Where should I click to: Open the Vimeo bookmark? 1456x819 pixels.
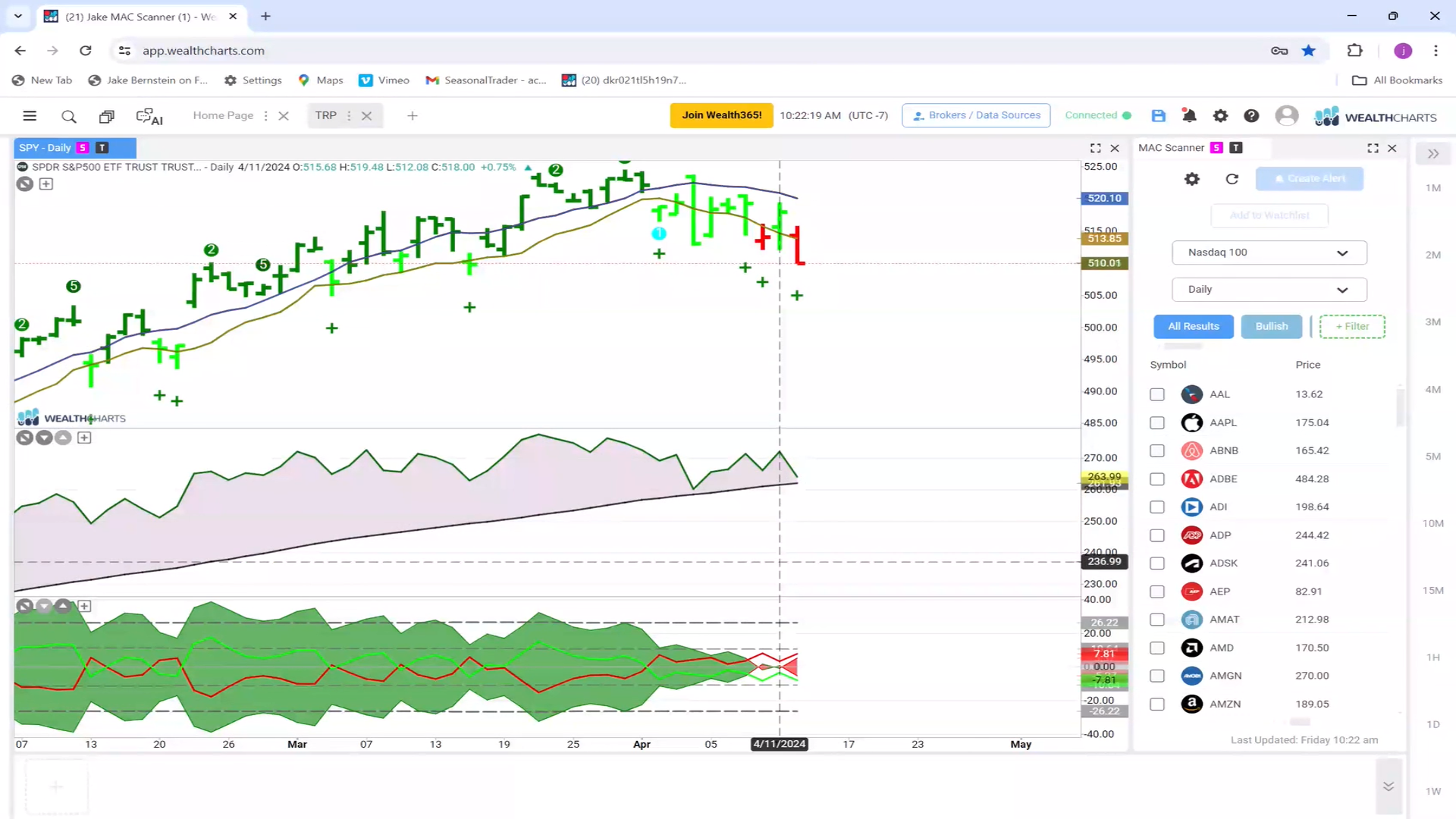click(384, 80)
